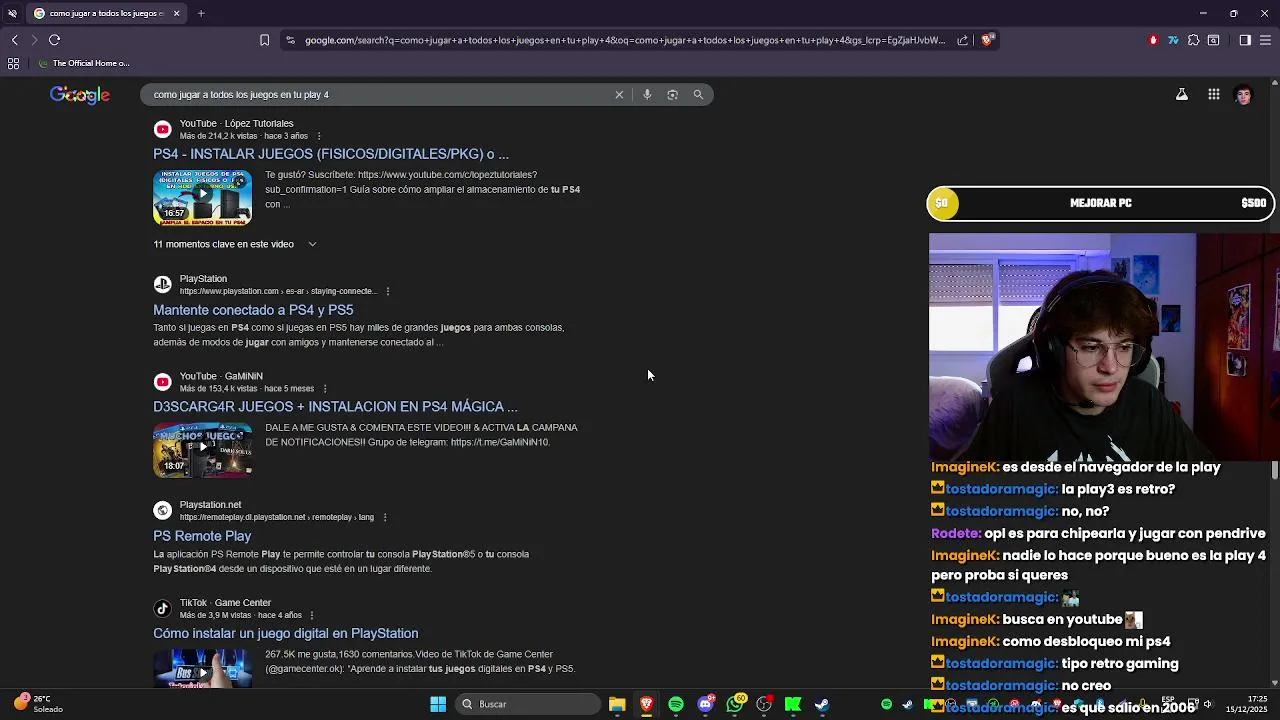The width and height of the screenshot is (1280, 720).
Task: Go to Google homepage via logo
Action: click(80, 95)
